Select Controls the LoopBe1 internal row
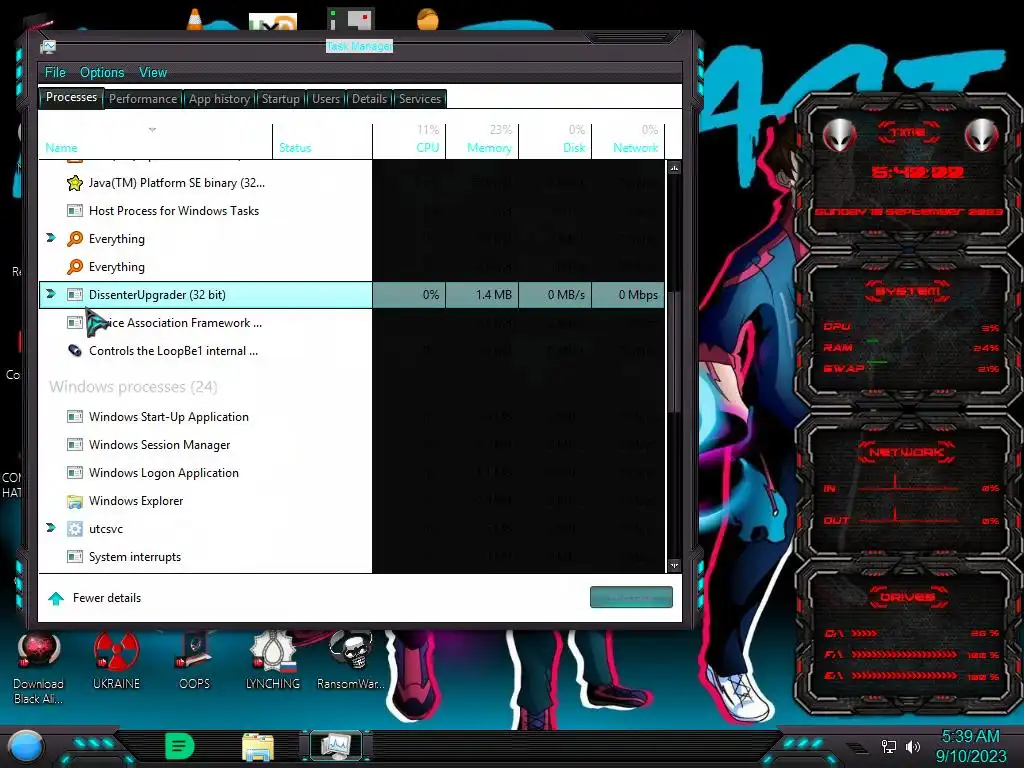The width and height of the screenshot is (1024, 768). coord(352,351)
